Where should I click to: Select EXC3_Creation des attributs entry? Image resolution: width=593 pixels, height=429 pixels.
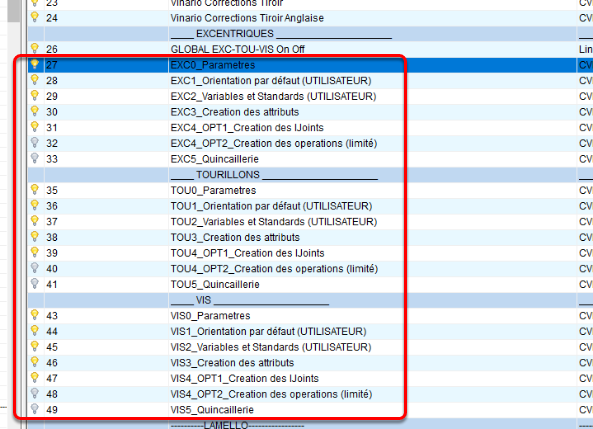[x=234, y=112]
